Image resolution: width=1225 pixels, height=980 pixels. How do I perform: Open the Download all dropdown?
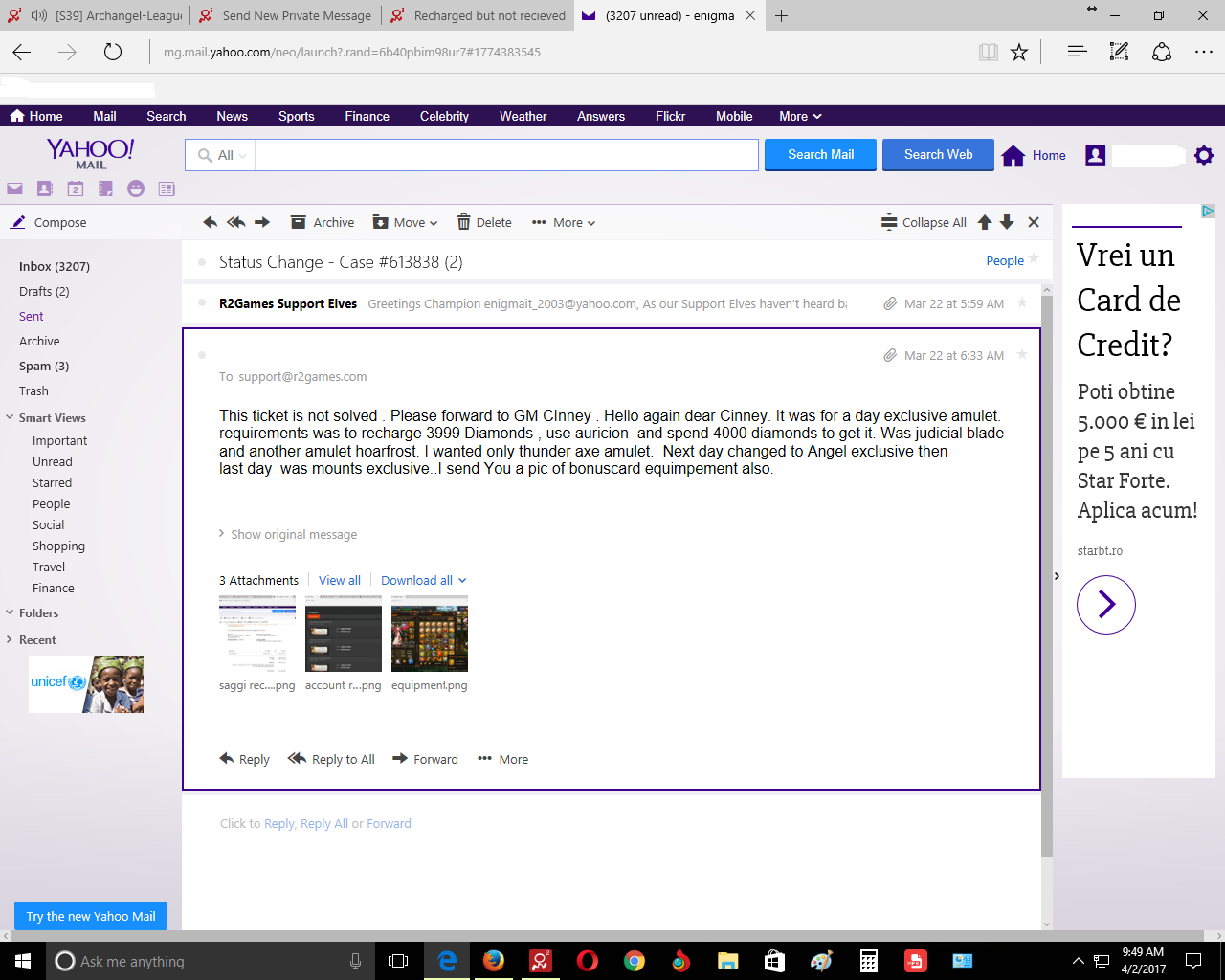click(423, 580)
